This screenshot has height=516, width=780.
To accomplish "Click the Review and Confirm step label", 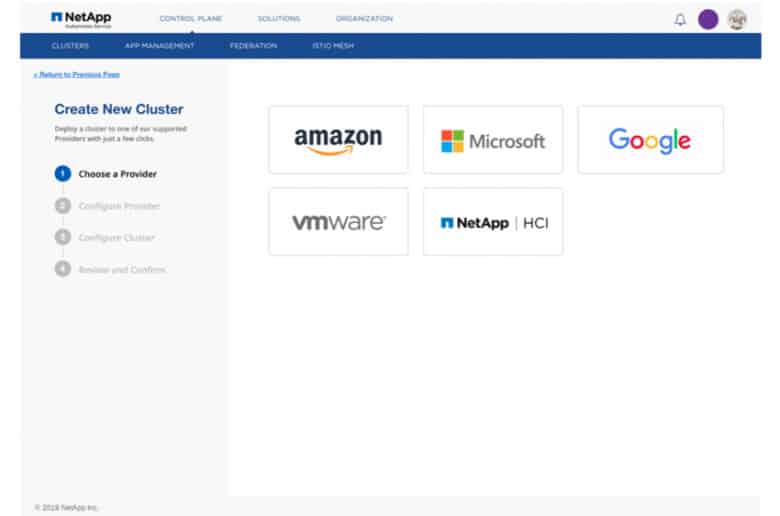I will 122,270.
